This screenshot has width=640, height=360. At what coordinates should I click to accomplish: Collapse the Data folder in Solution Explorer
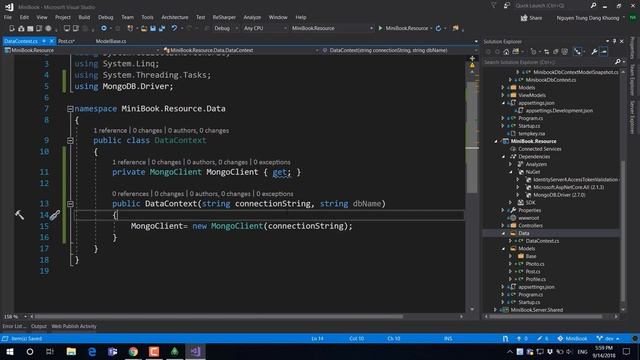(x=503, y=233)
